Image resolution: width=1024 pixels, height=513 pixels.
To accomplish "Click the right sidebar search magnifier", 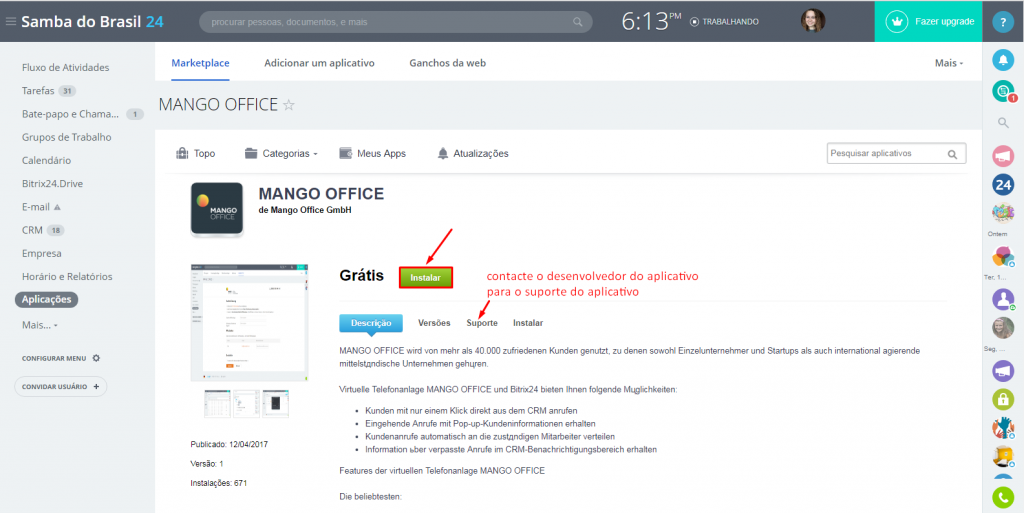I will tap(1003, 123).
